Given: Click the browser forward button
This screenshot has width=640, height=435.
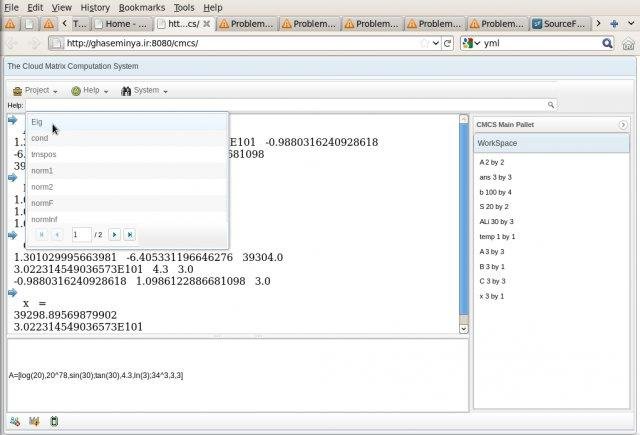Looking at the screenshot, I should [36, 43].
